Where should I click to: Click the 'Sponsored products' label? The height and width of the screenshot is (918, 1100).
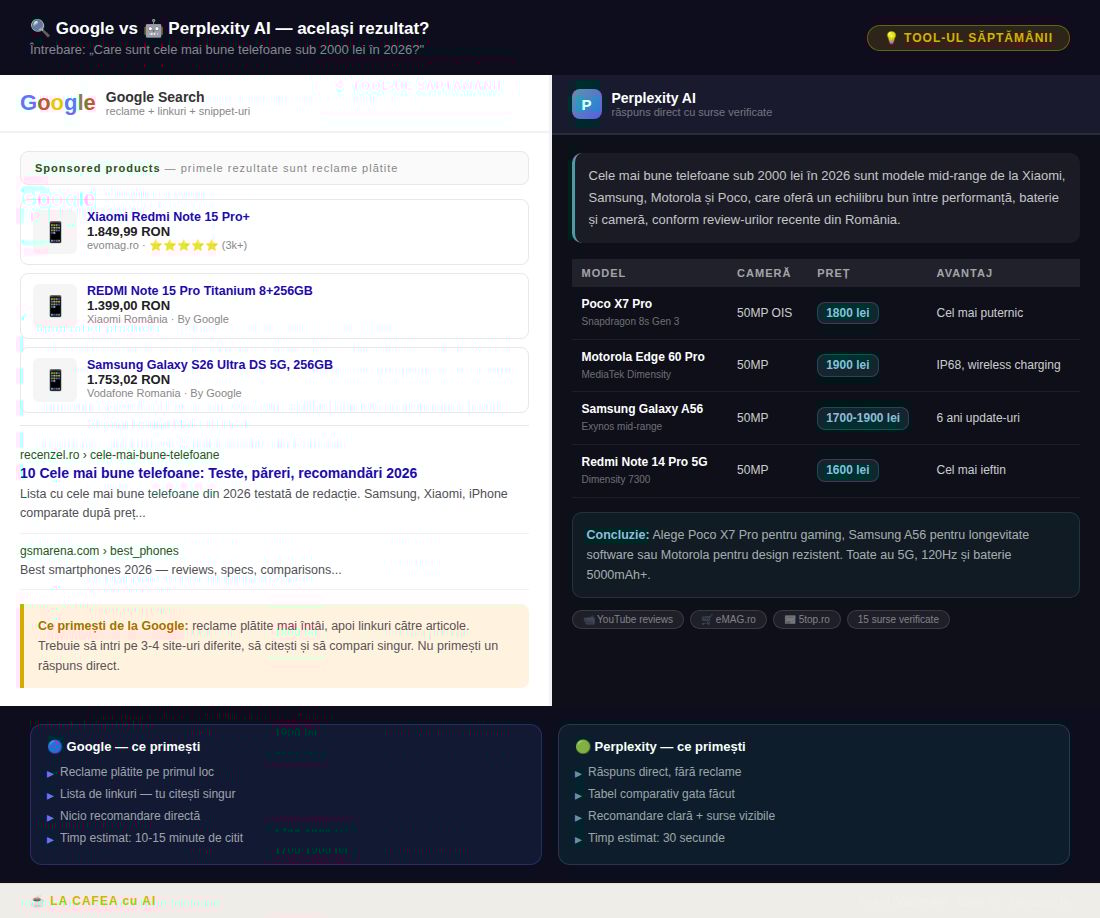click(98, 168)
